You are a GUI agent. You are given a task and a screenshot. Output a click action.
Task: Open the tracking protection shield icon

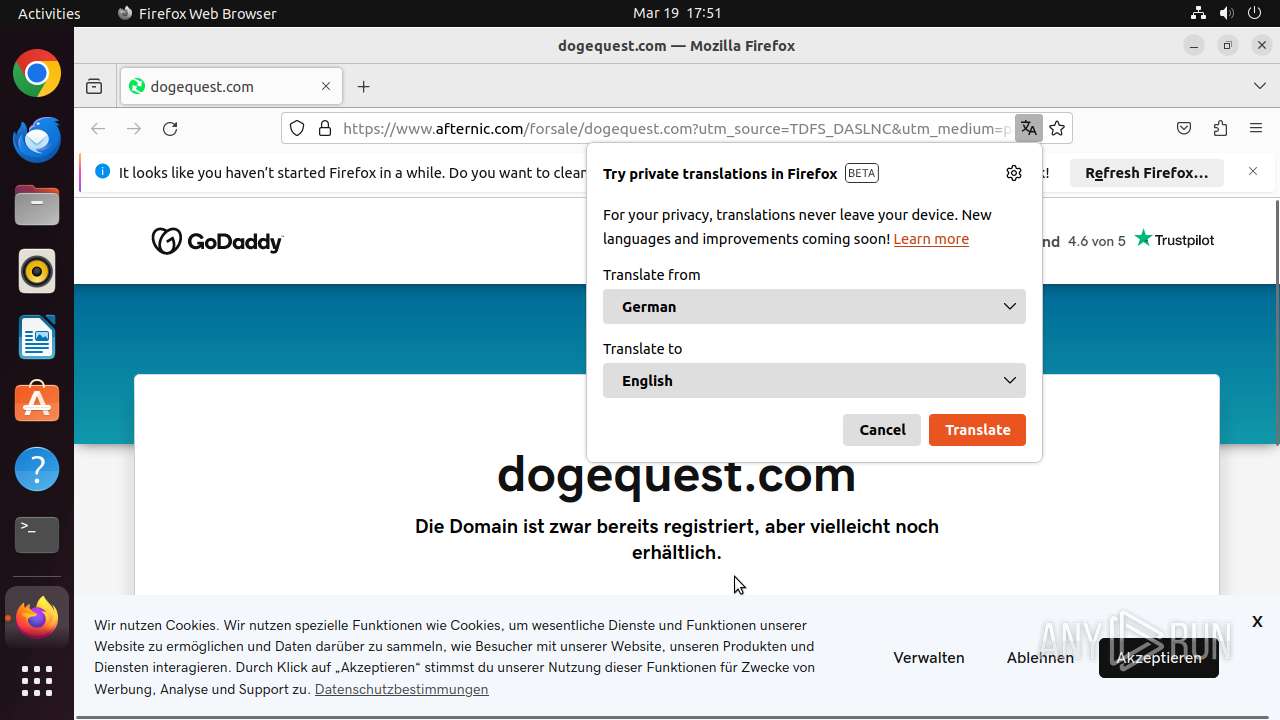297,128
